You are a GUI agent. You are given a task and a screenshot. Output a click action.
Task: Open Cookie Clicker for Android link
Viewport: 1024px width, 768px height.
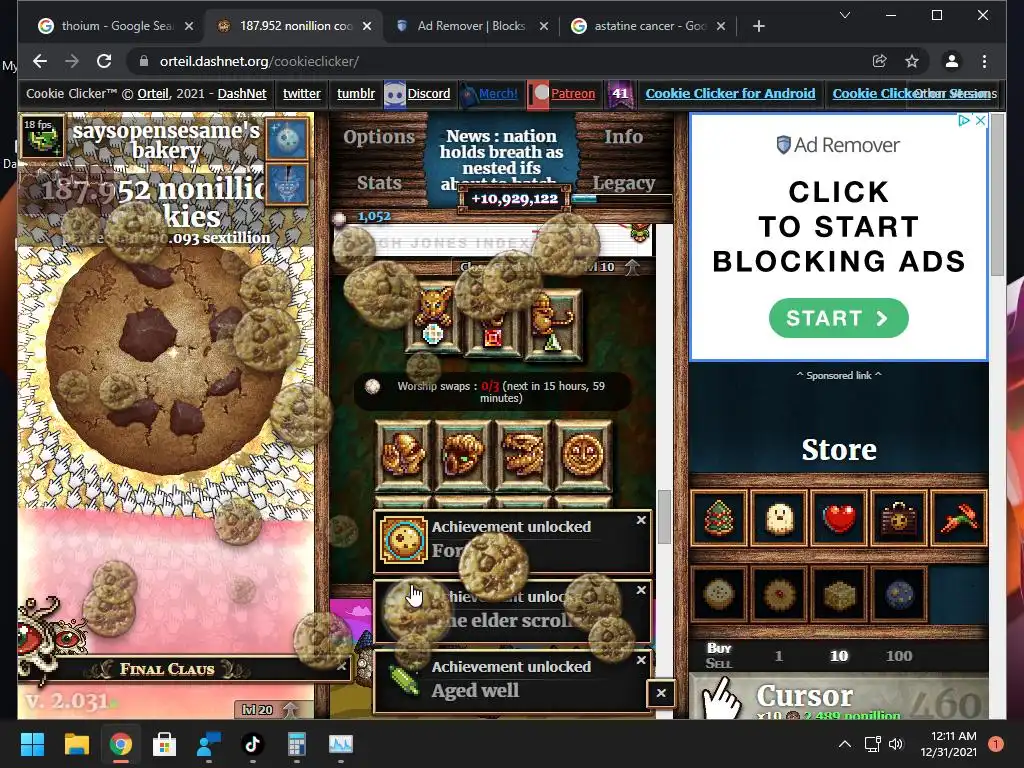pos(730,93)
